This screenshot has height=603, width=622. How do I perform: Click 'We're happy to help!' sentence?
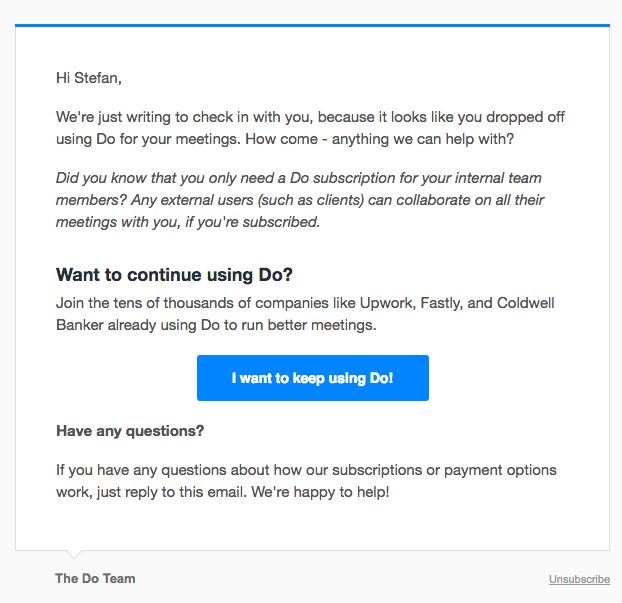point(320,492)
